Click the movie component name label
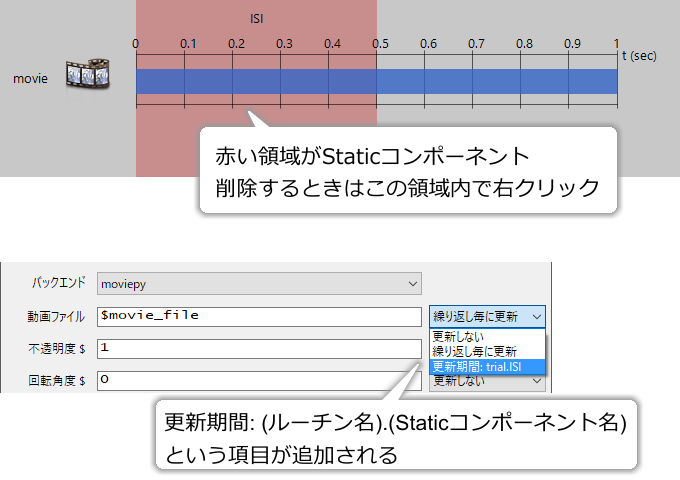The width and height of the screenshot is (680, 480). [x=30, y=78]
